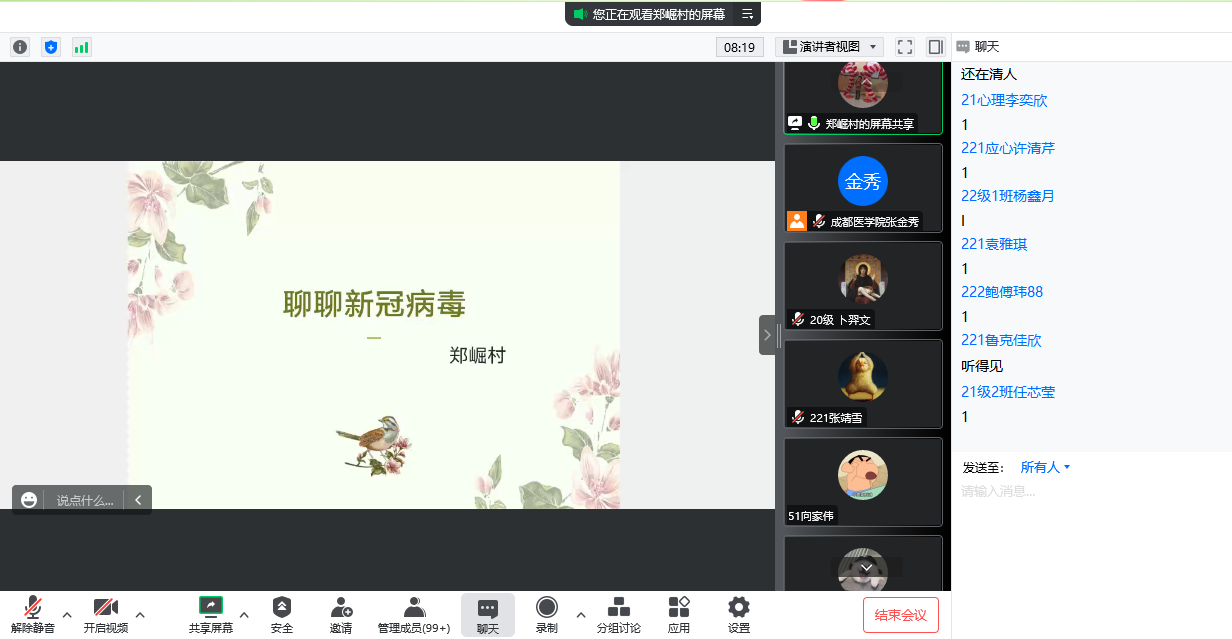This screenshot has height=639, width=1232.
Task: Expand audio options arrow beside 解除静音
Action: (67, 614)
